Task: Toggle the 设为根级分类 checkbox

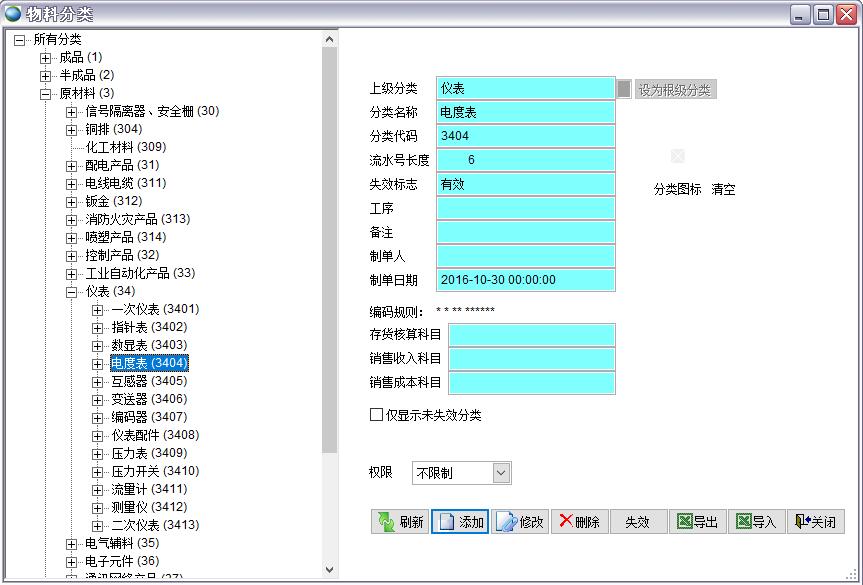Action: pyautogui.click(x=624, y=89)
